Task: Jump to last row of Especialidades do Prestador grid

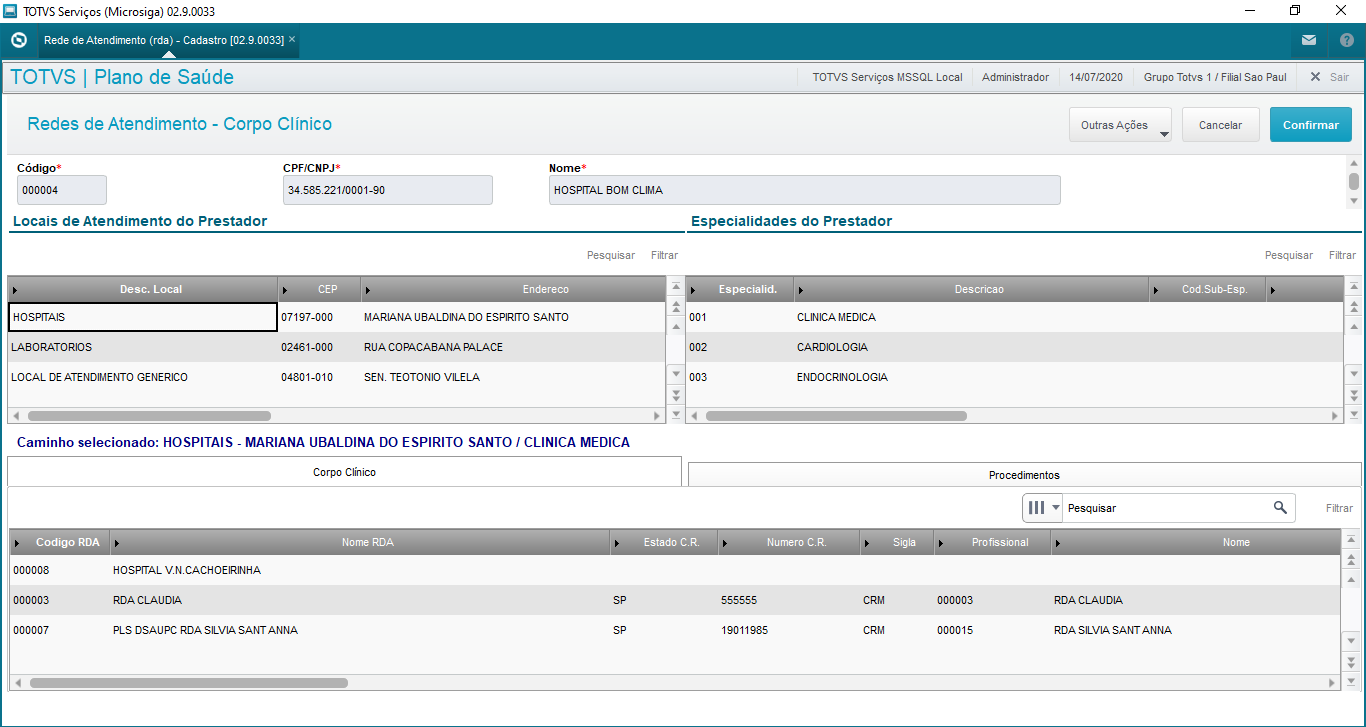Action: click(x=1354, y=413)
